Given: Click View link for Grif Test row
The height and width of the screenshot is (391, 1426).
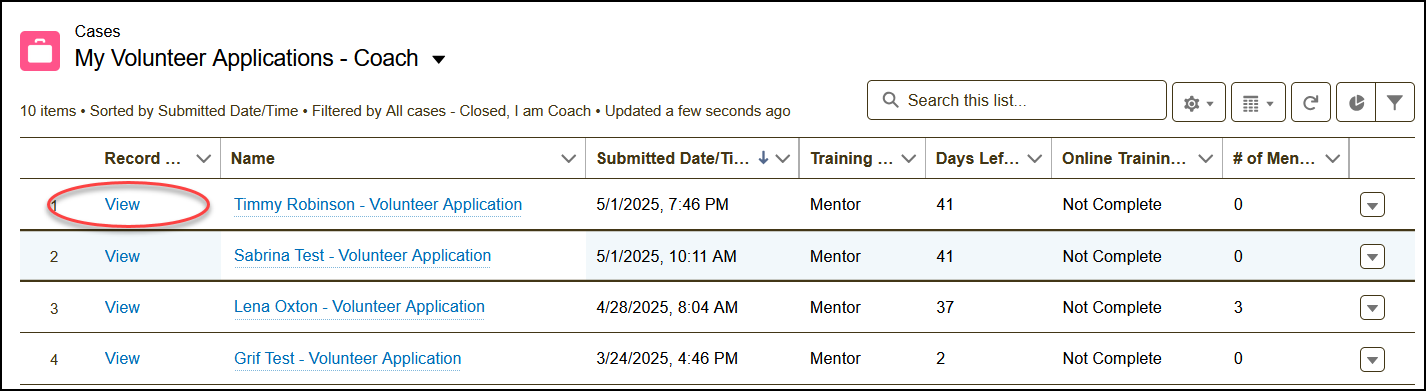Looking at the screenshot, I should pyautogui.click(x=122, y=358).
